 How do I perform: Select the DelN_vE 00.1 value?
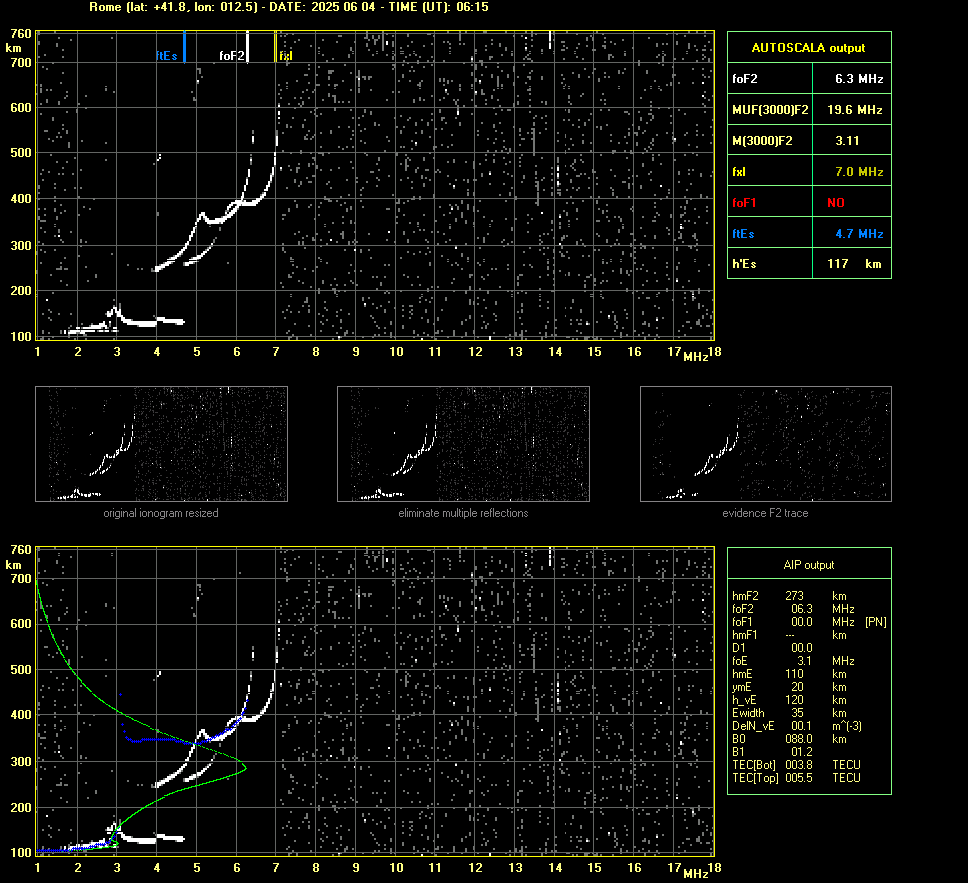801,726
